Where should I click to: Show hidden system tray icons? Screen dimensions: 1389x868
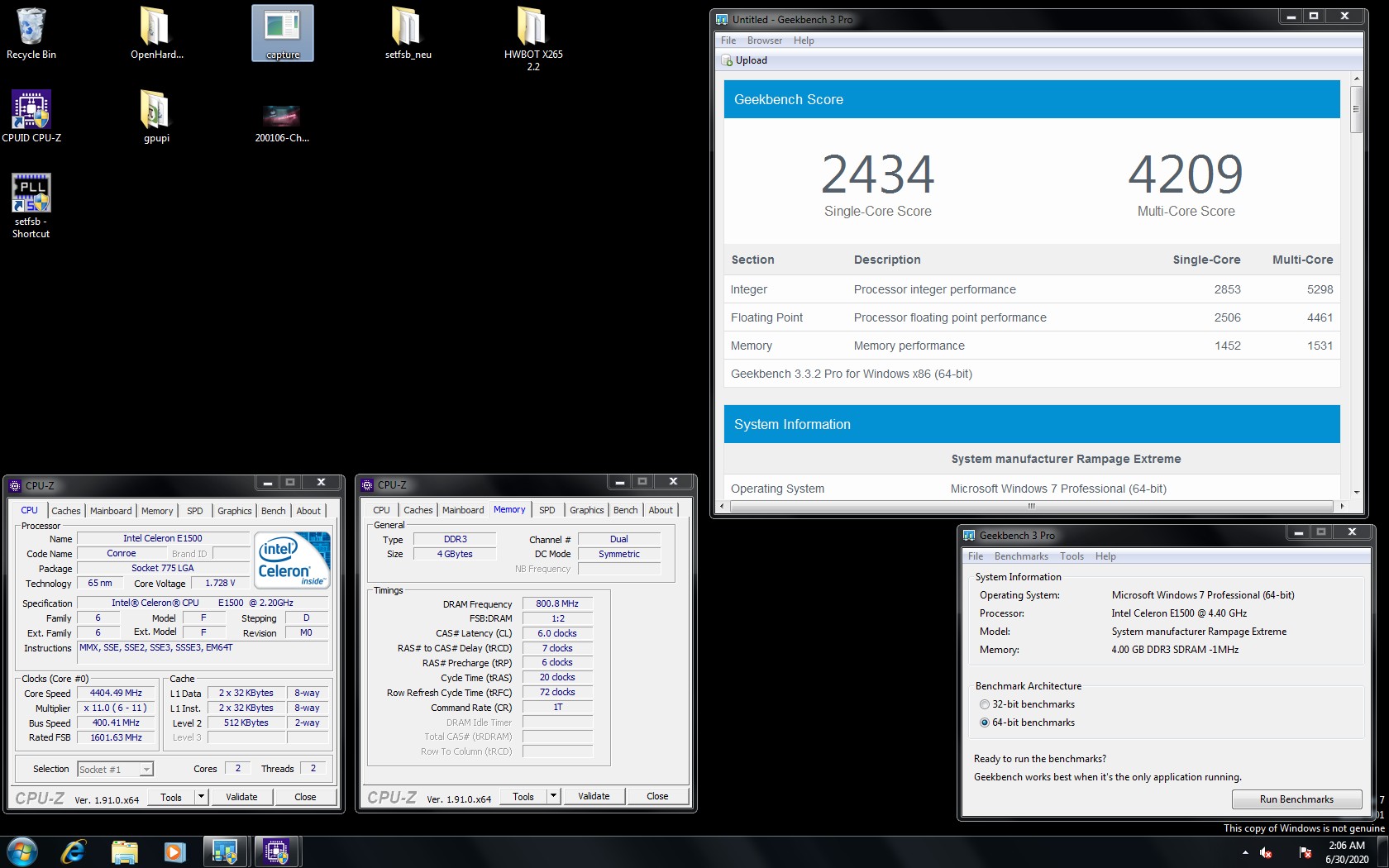[1245, 852]
